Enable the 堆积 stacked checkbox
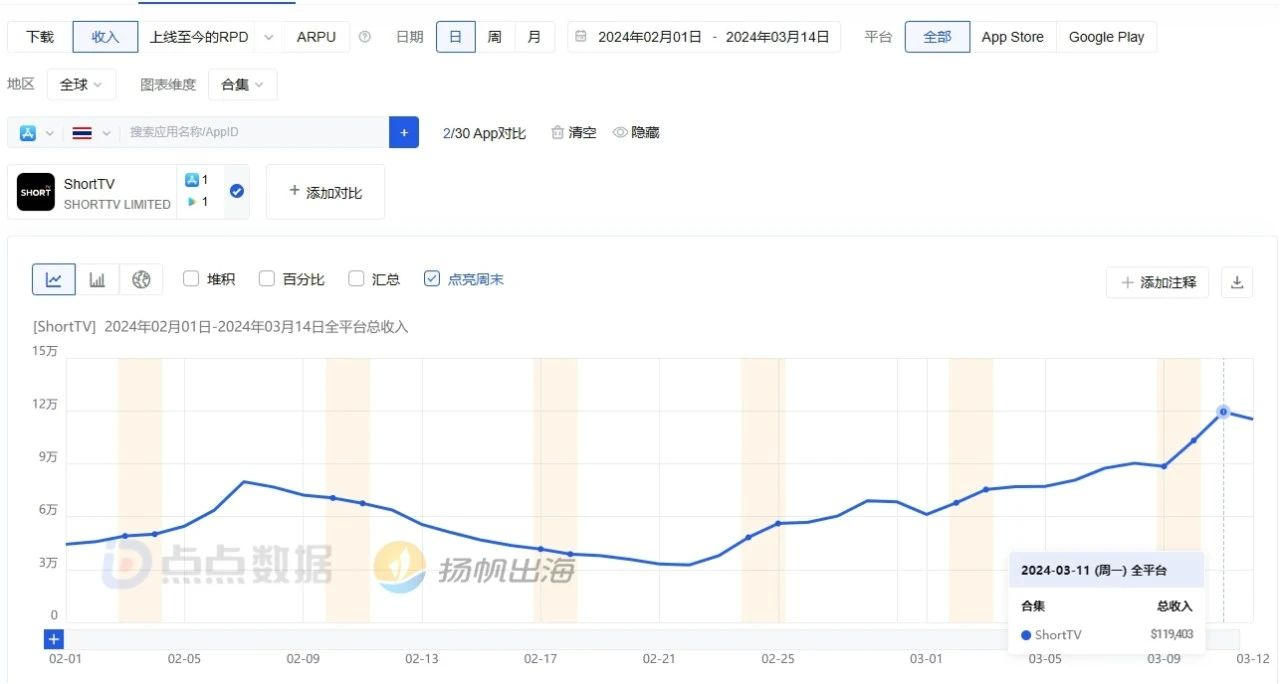This screenshot has width=1280, height=684. coord(189,279)
